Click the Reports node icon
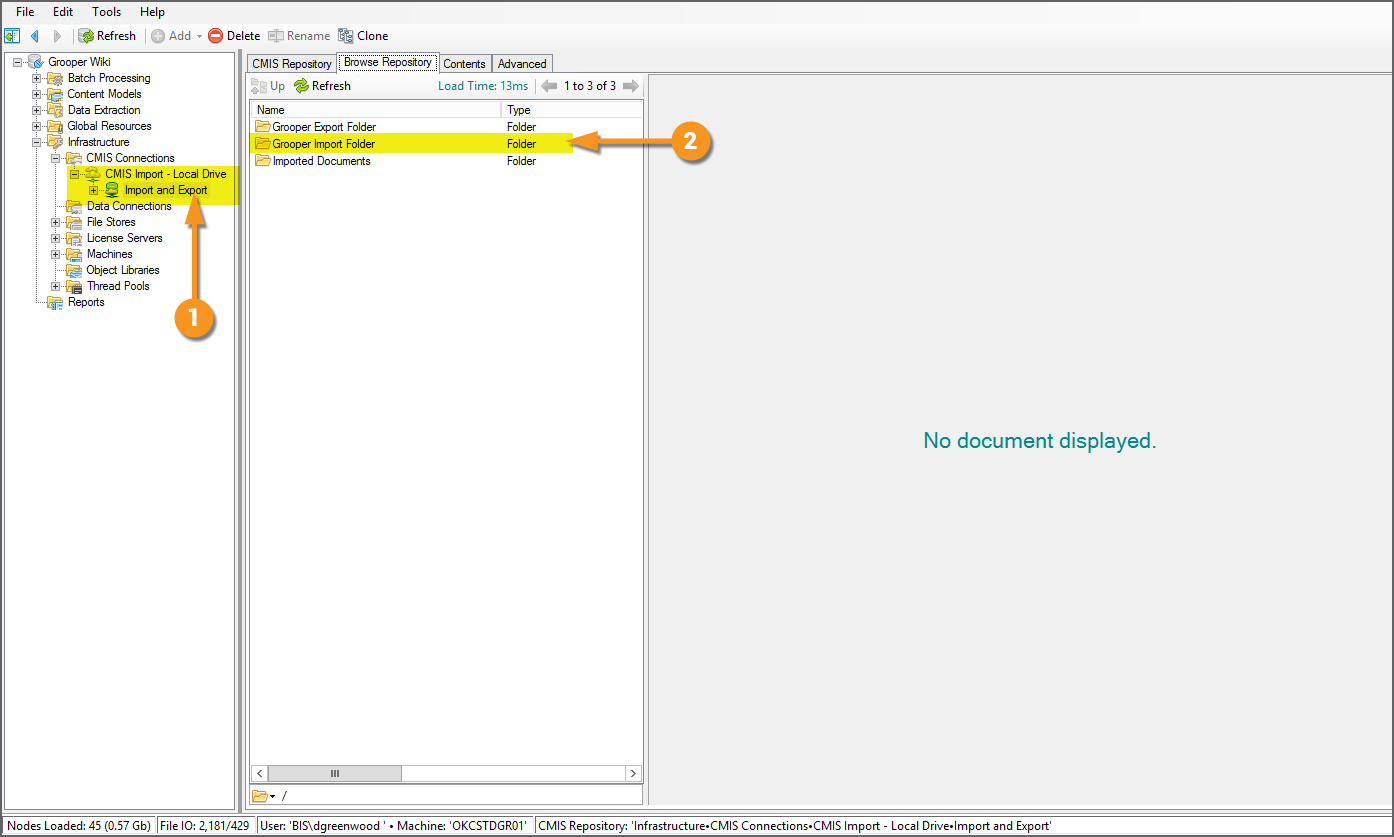The height and width of the screenshot is (837, 1394). point(55,302)
